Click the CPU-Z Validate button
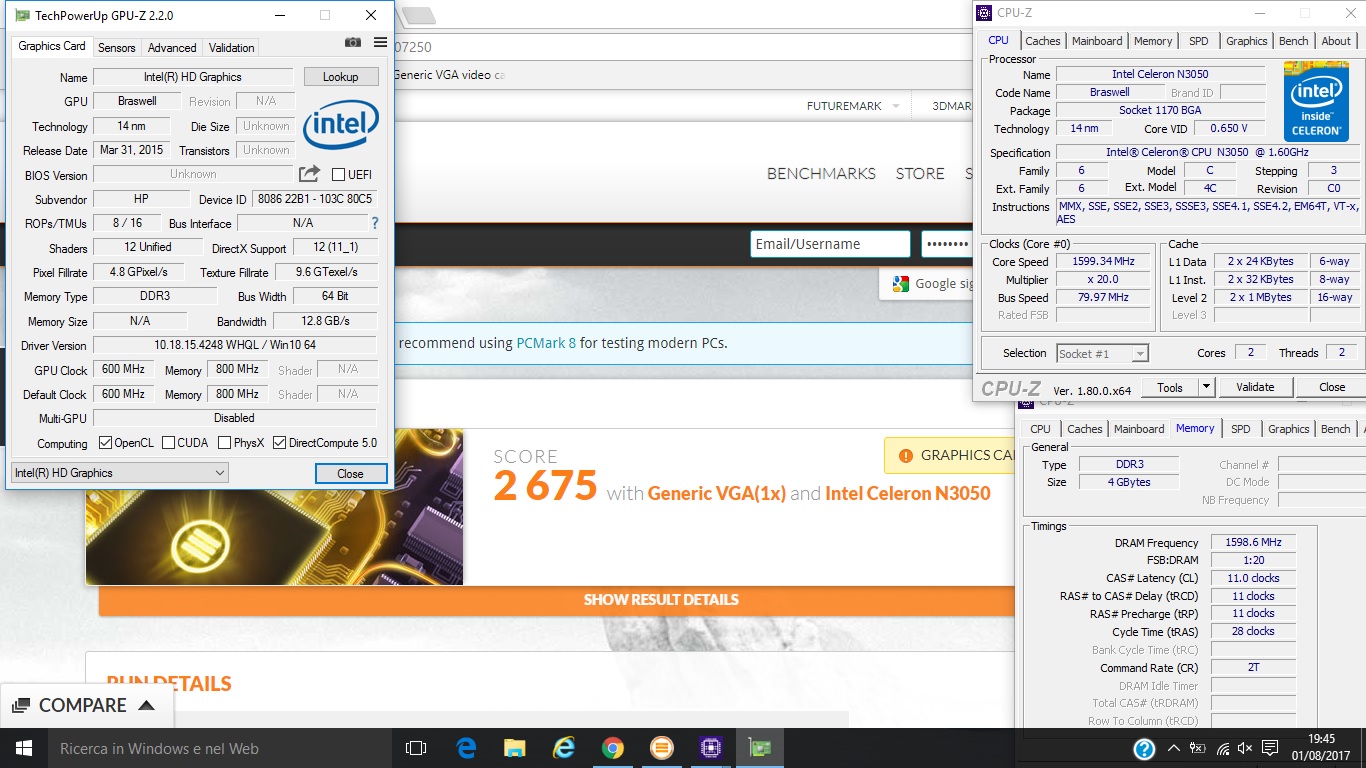The height and width of the screenshot is (768, 1366). tap(1255, 387)
